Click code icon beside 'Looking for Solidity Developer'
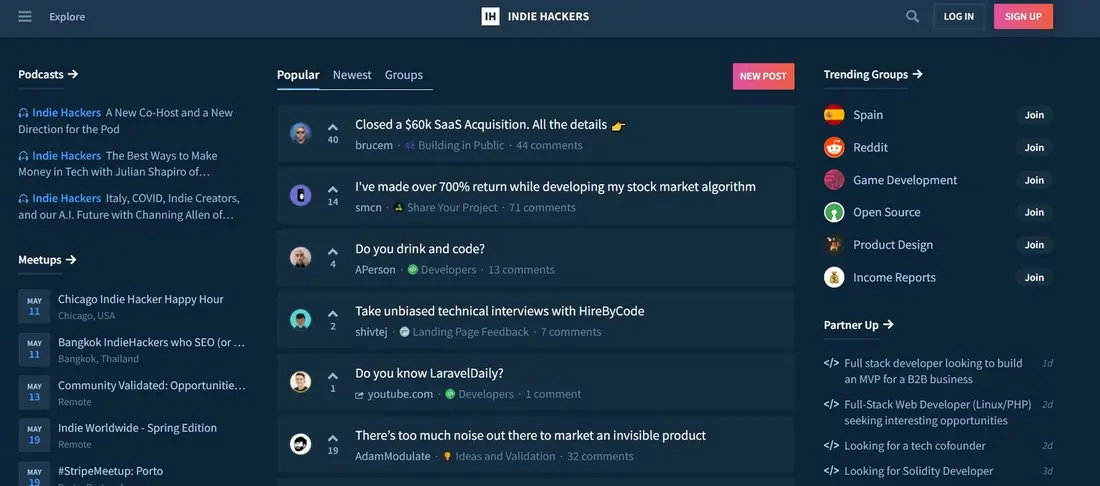1100x486 pixels. click(831, 471)
